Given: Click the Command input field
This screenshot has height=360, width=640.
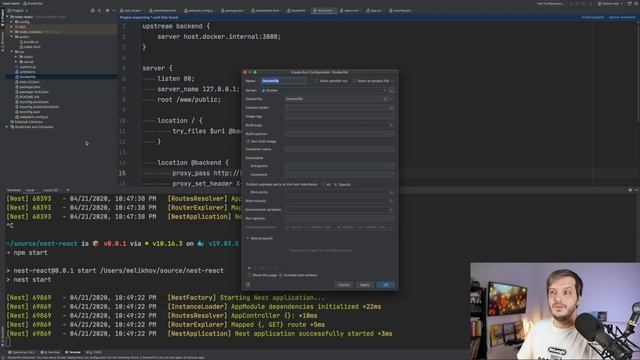Looking at the screenshot, I should click(340, 174).
